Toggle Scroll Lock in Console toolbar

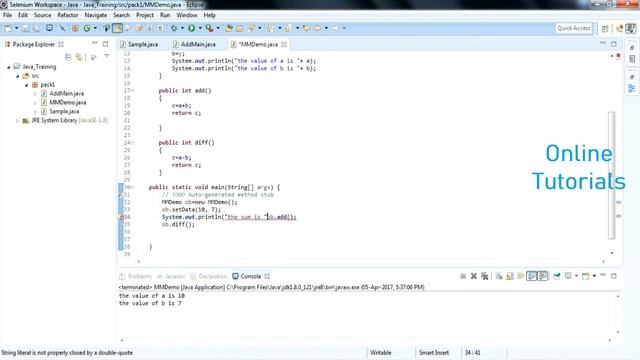tap(510, 276)
